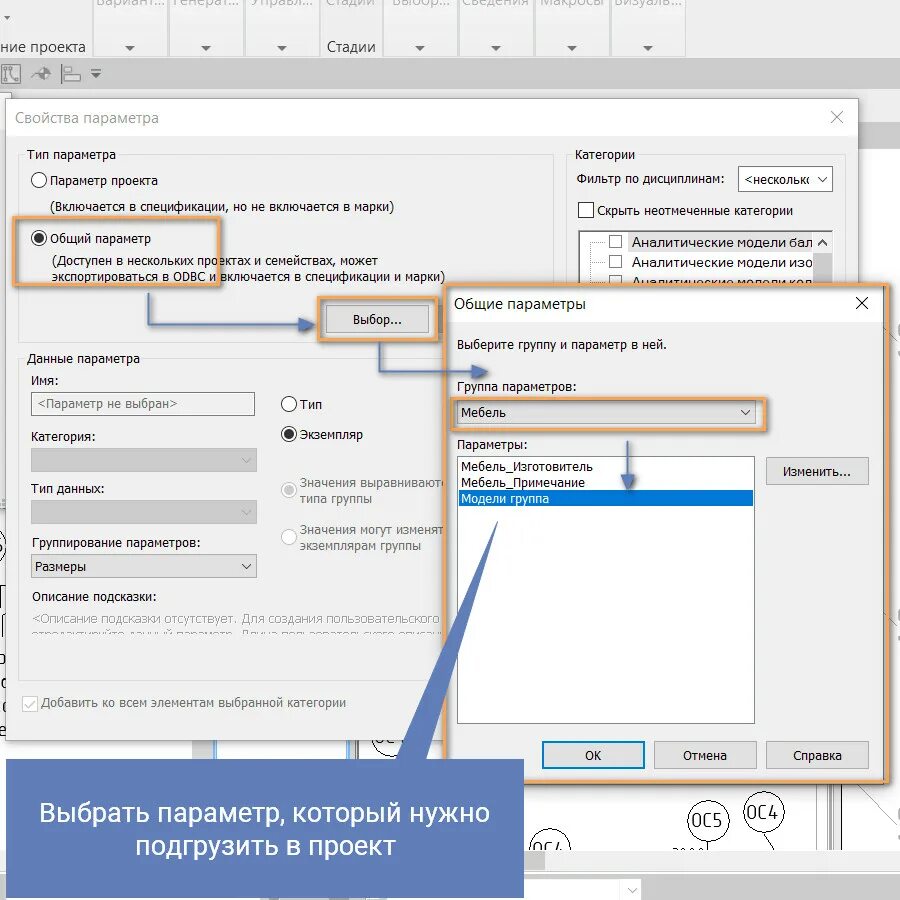Screen dimensions: 900x900
Task: Open the Фильтр по дисциплинам dropdown
Action: click(785, 179)
